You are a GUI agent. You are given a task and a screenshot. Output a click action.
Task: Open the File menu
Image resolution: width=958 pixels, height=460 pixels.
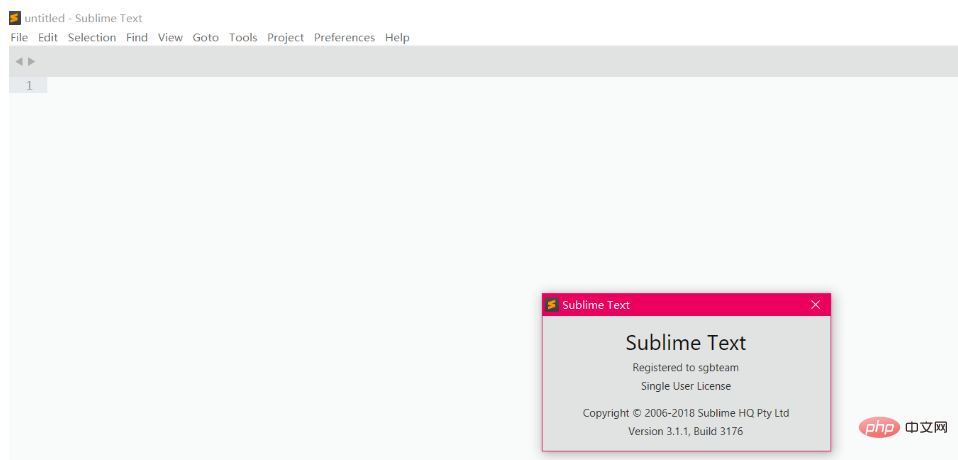(x=19, y=37)
